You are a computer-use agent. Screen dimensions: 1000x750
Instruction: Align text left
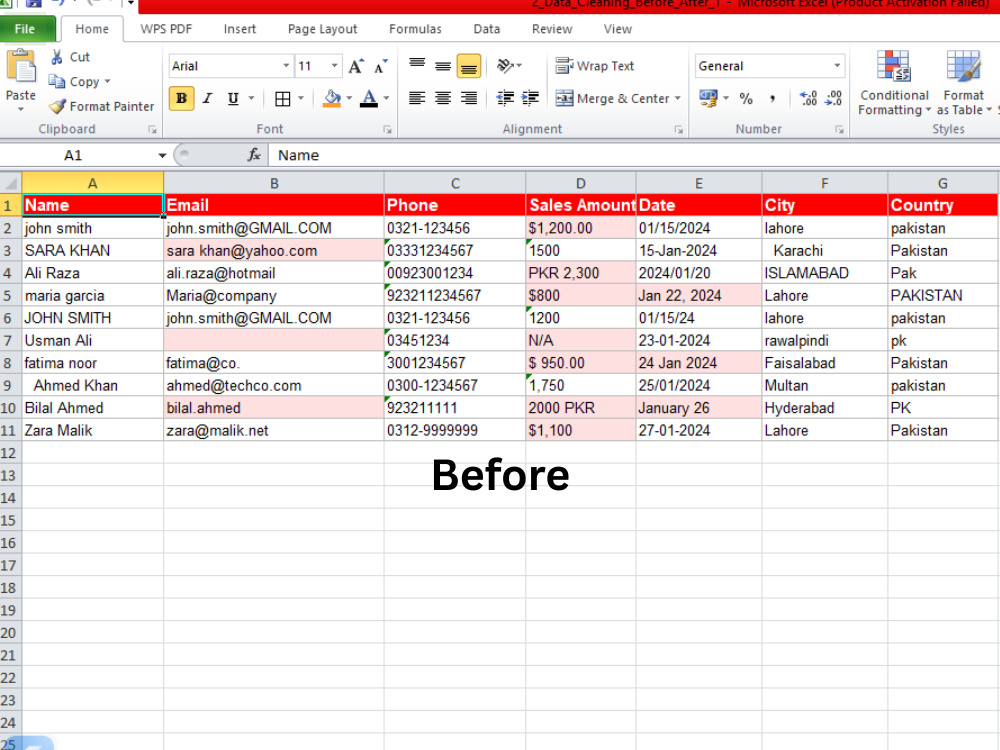[x=417, y=98]
